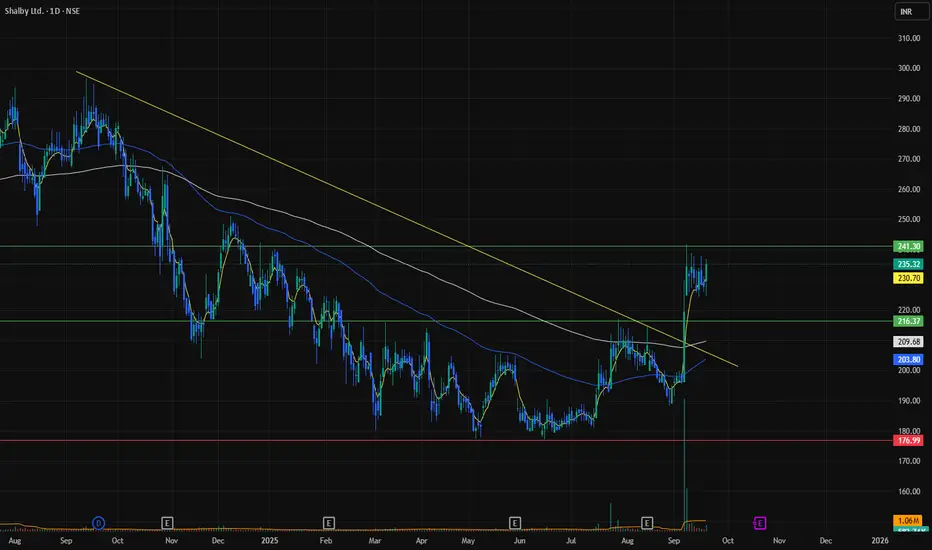Viewport: 932px width, 550px height.
Task: Click the 220.00 price axis value
Action: [x=909, y=310]
